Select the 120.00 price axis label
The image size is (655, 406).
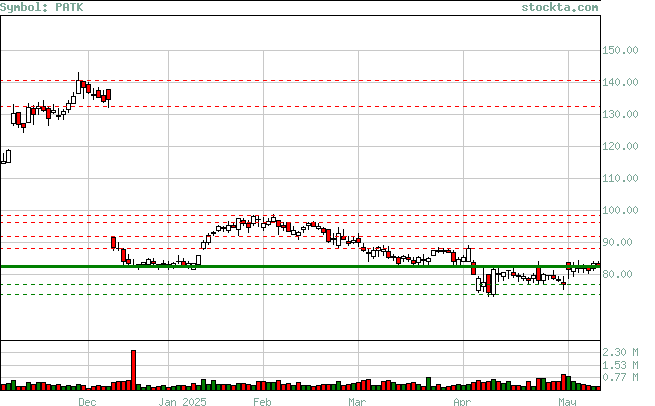pyautogui.click(x=620, y=146)
